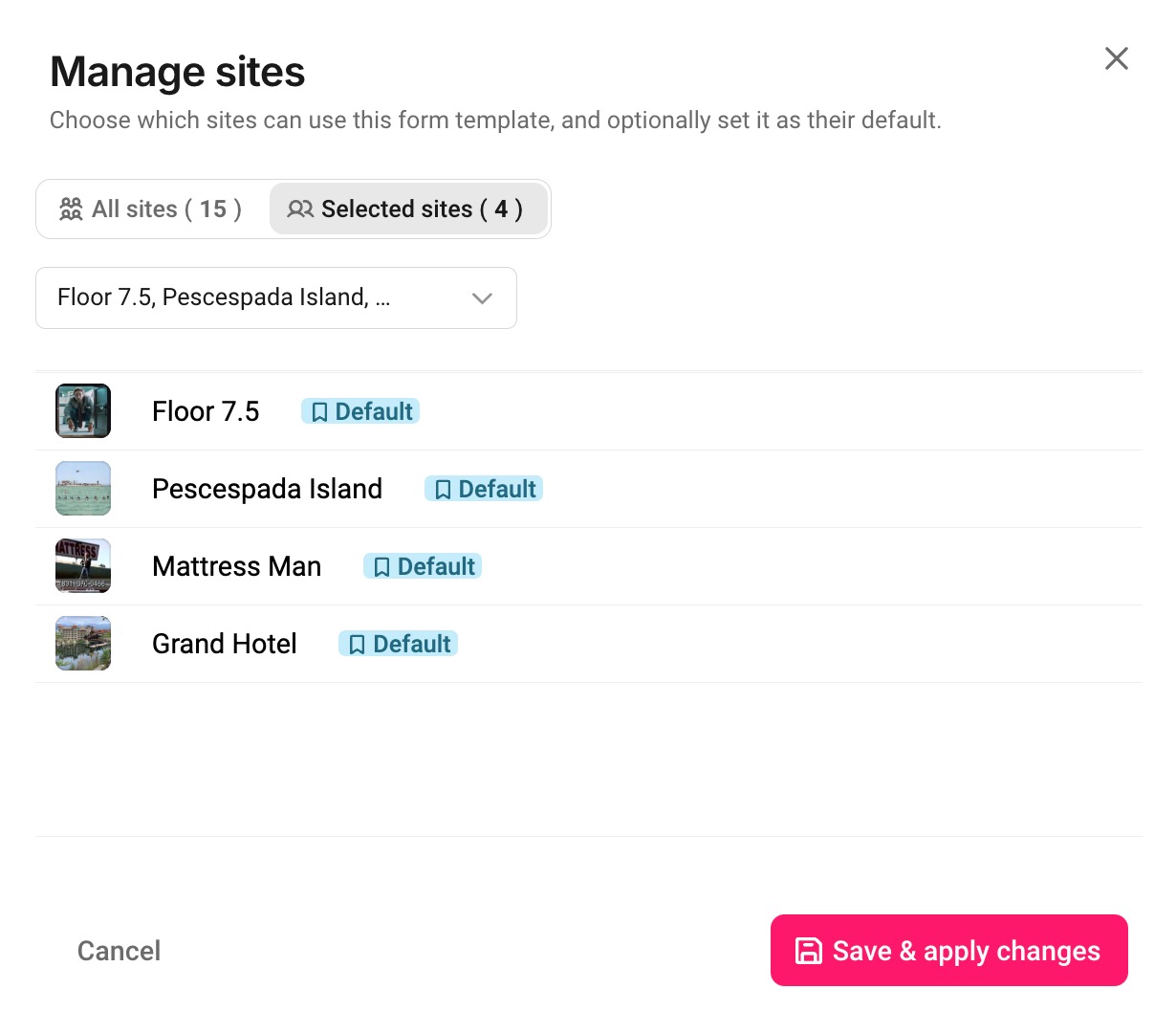Close the Manage sites dialog

tap(1117, 58)
